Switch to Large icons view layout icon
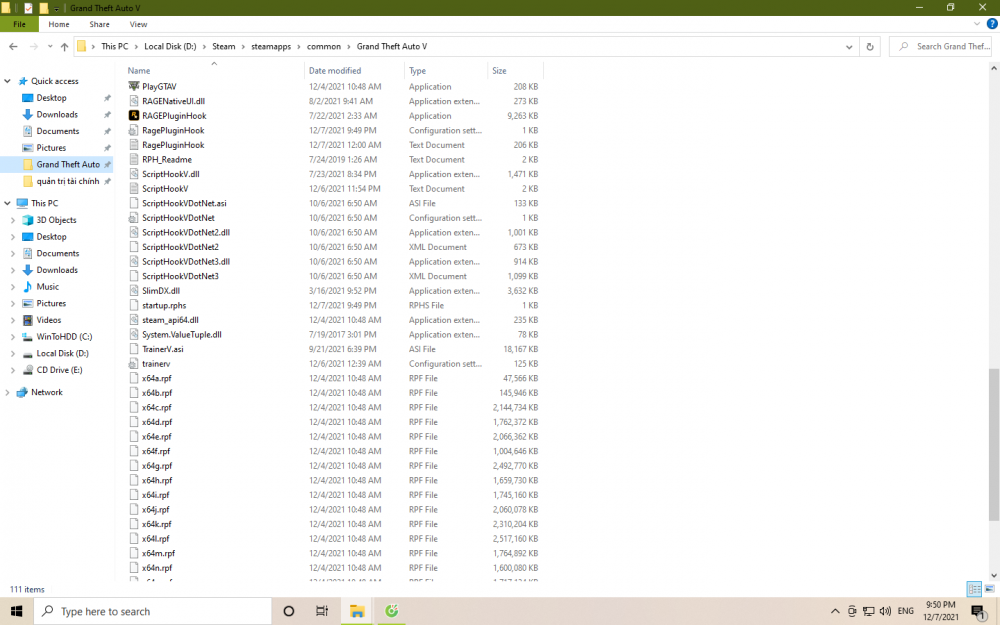1000x625 pixels. point(989,589)
